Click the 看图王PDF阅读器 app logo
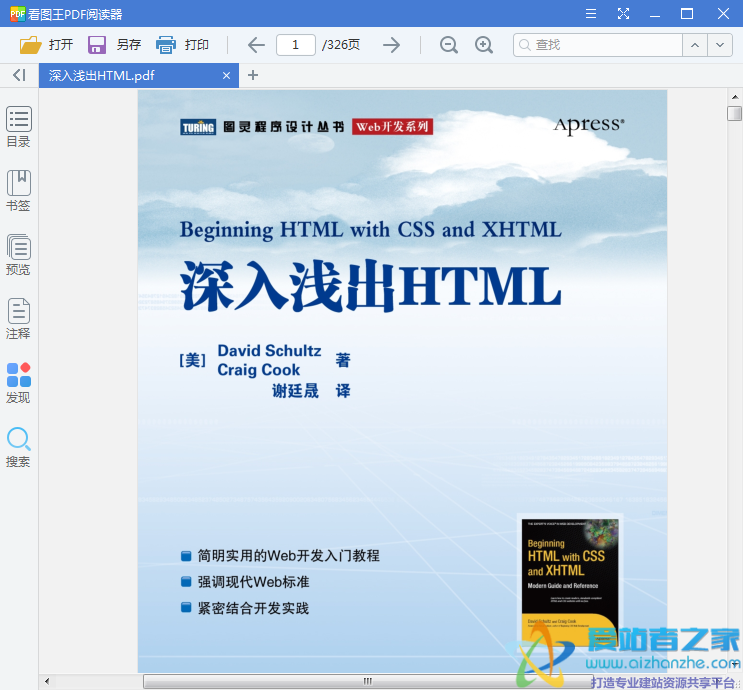Image resolution: width=743 pixels, height=690 pixels. point(18,14)
